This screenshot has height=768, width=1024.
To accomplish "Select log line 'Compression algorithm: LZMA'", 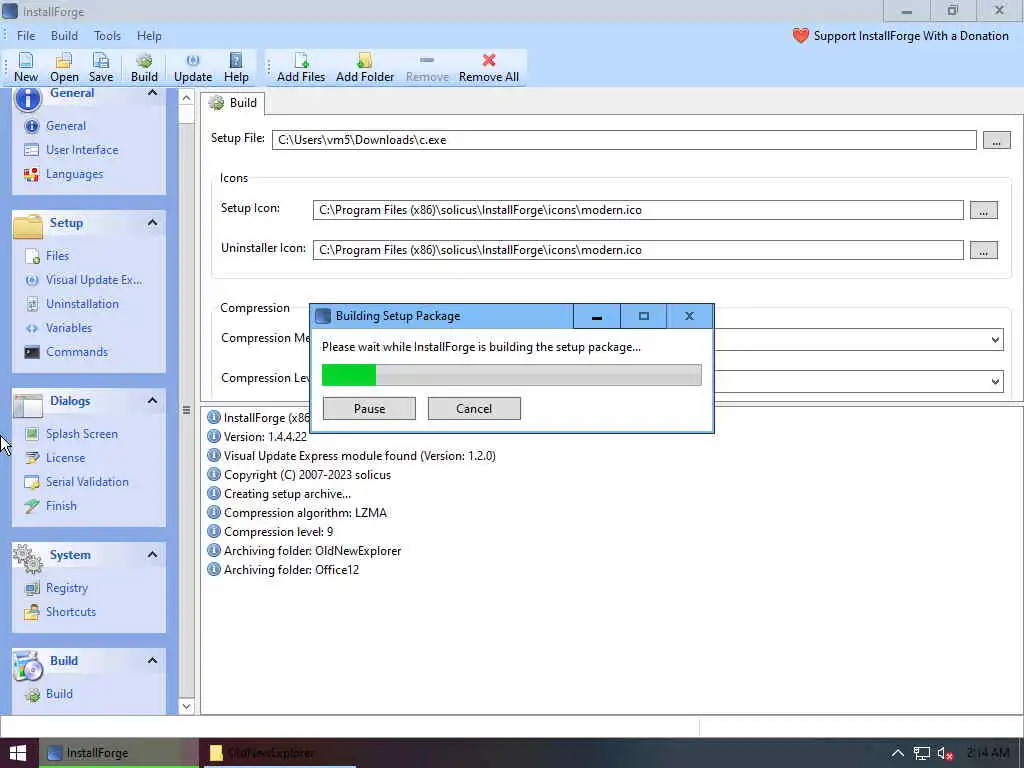I will (x=297, y=513).
